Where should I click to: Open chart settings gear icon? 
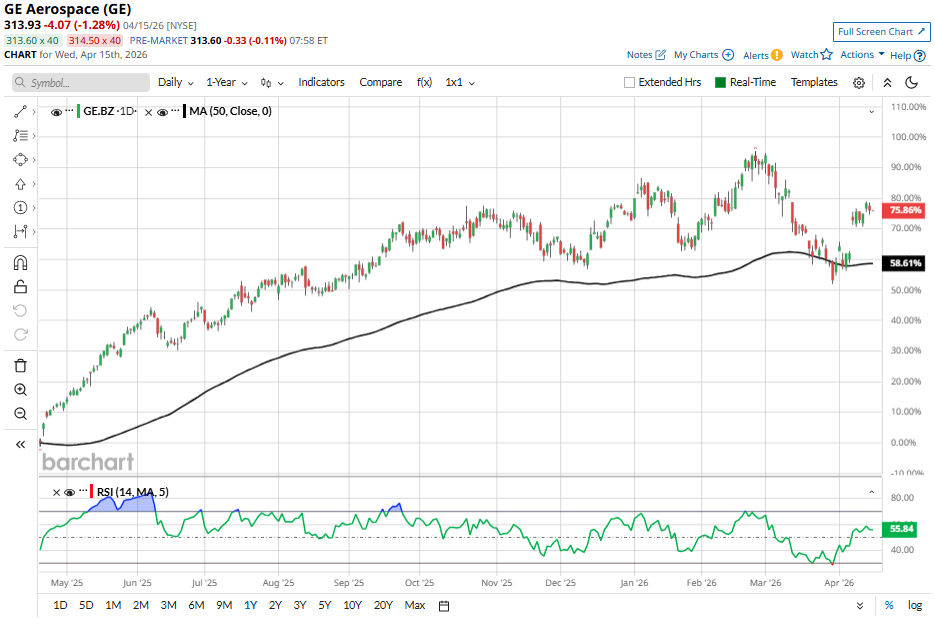858,83
